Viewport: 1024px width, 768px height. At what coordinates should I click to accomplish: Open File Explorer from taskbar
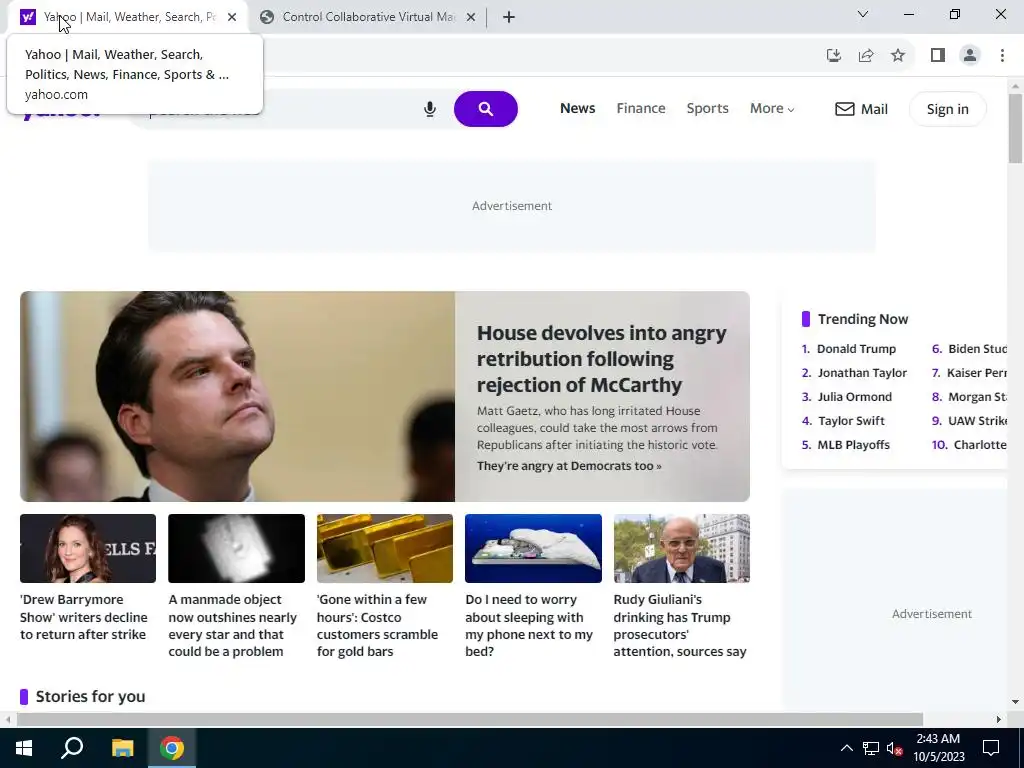[122, 748]
